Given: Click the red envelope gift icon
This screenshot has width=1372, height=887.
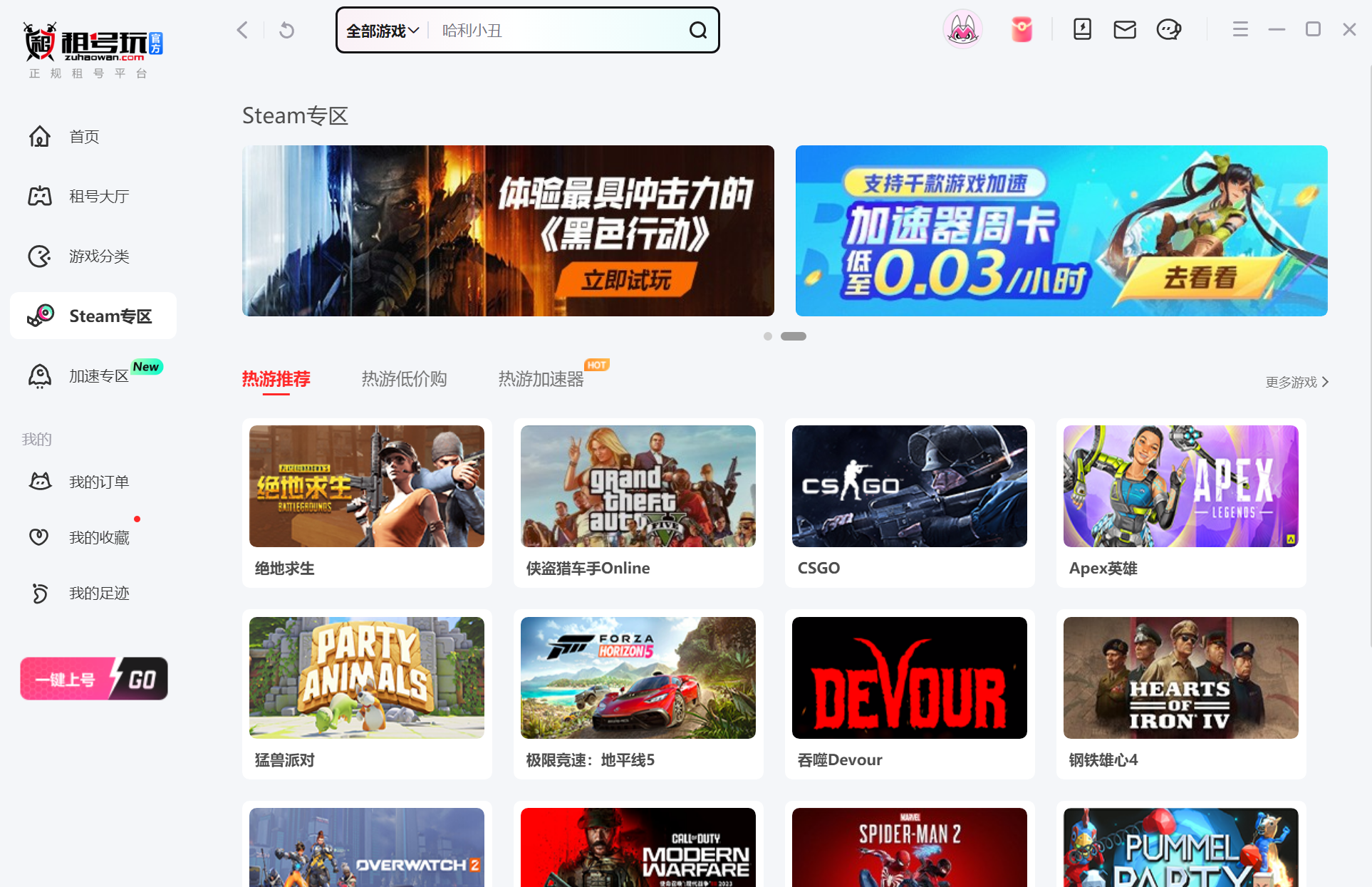Looking at the screenshot, I should click(x=1021, y=29).
